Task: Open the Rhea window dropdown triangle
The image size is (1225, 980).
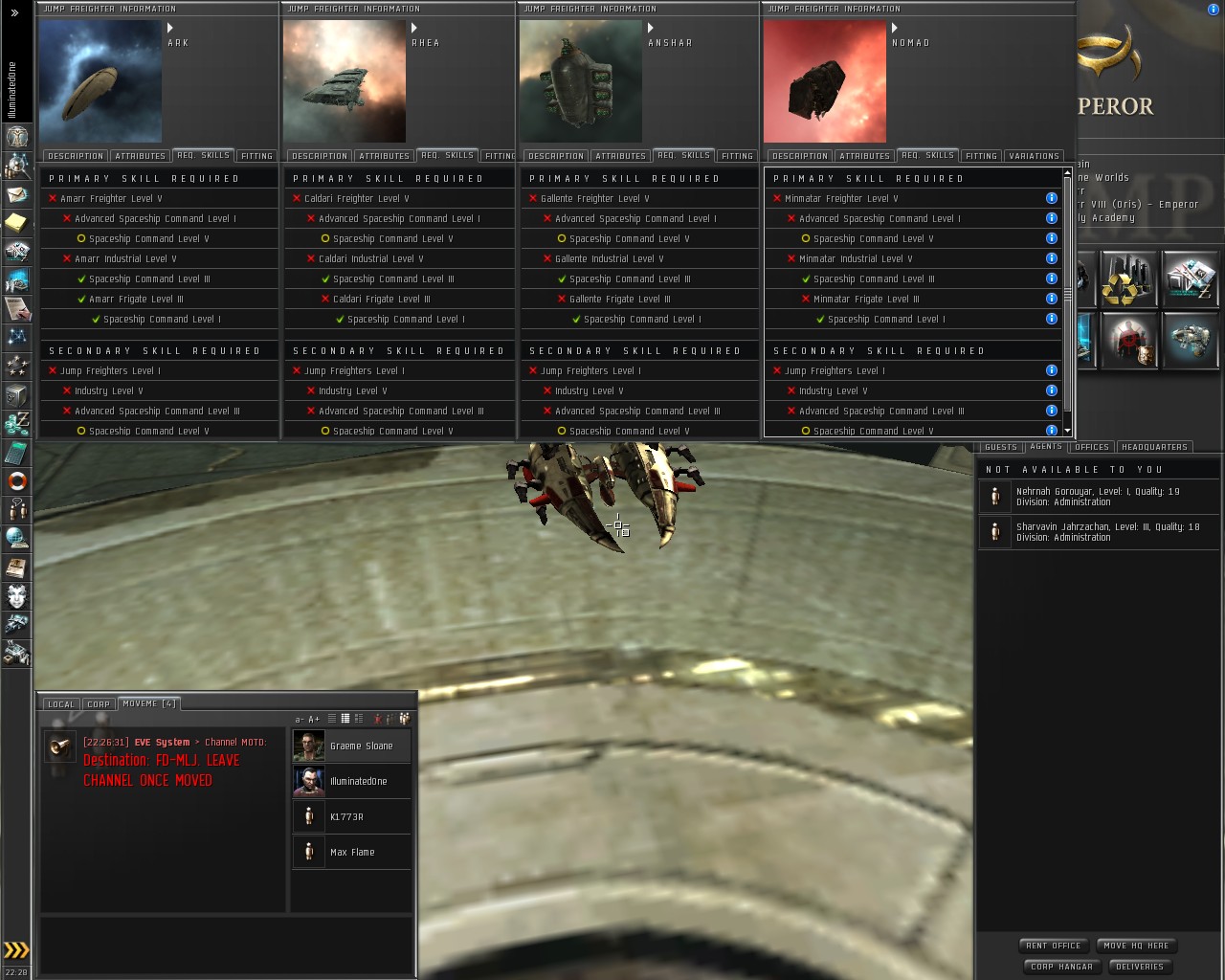Action: [414, 28]
